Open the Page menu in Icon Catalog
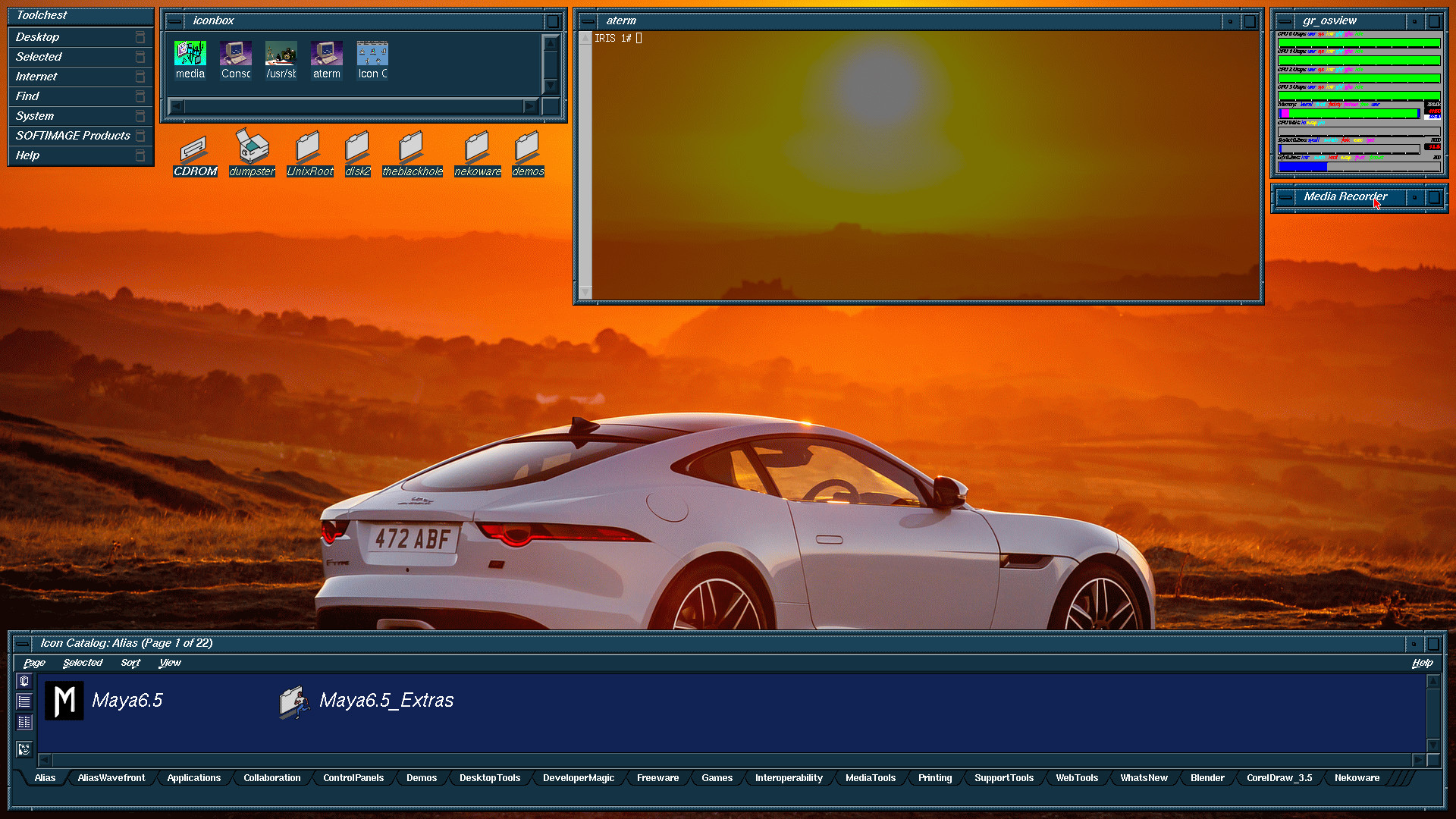The width and height of the screenshot is (1456, 819). (x=34, y=663)
